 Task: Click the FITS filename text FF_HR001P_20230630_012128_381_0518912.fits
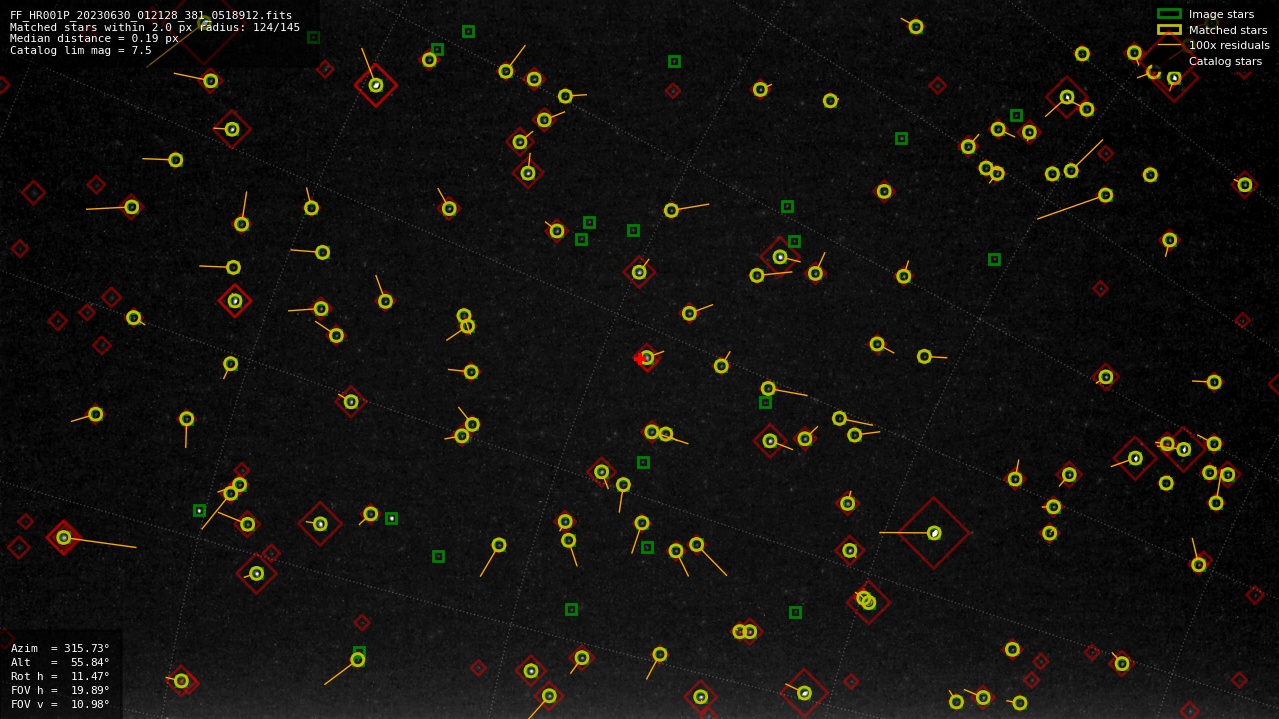[x=151, y=15]
